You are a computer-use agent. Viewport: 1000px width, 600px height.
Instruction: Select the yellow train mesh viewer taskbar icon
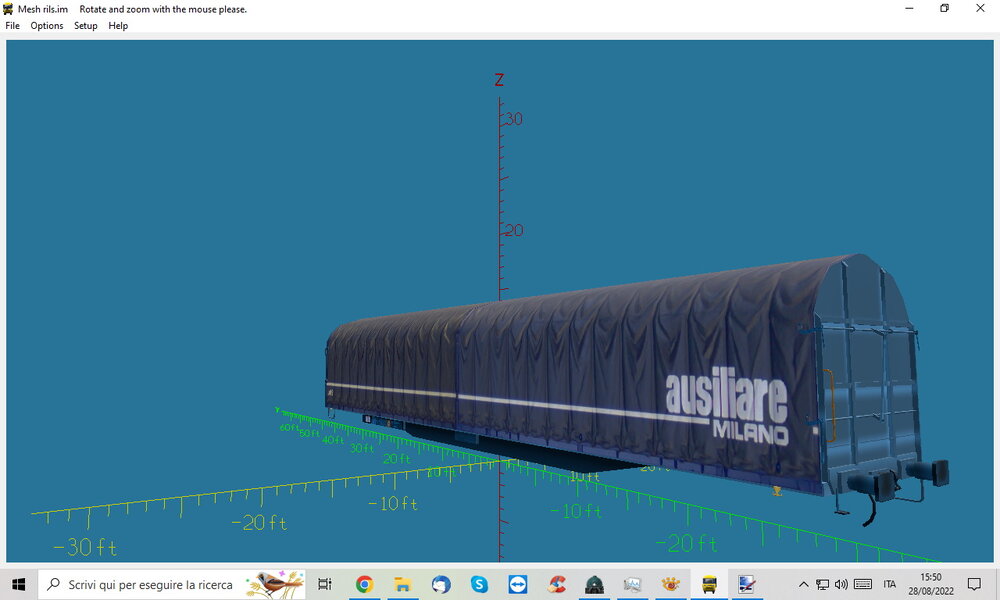[709, 584]
